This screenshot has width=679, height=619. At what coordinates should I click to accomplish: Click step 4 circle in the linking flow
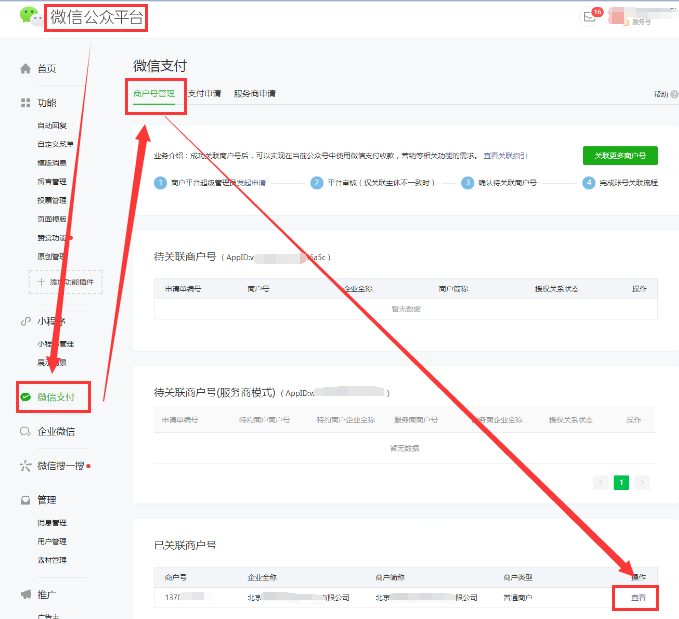[588, 182]
